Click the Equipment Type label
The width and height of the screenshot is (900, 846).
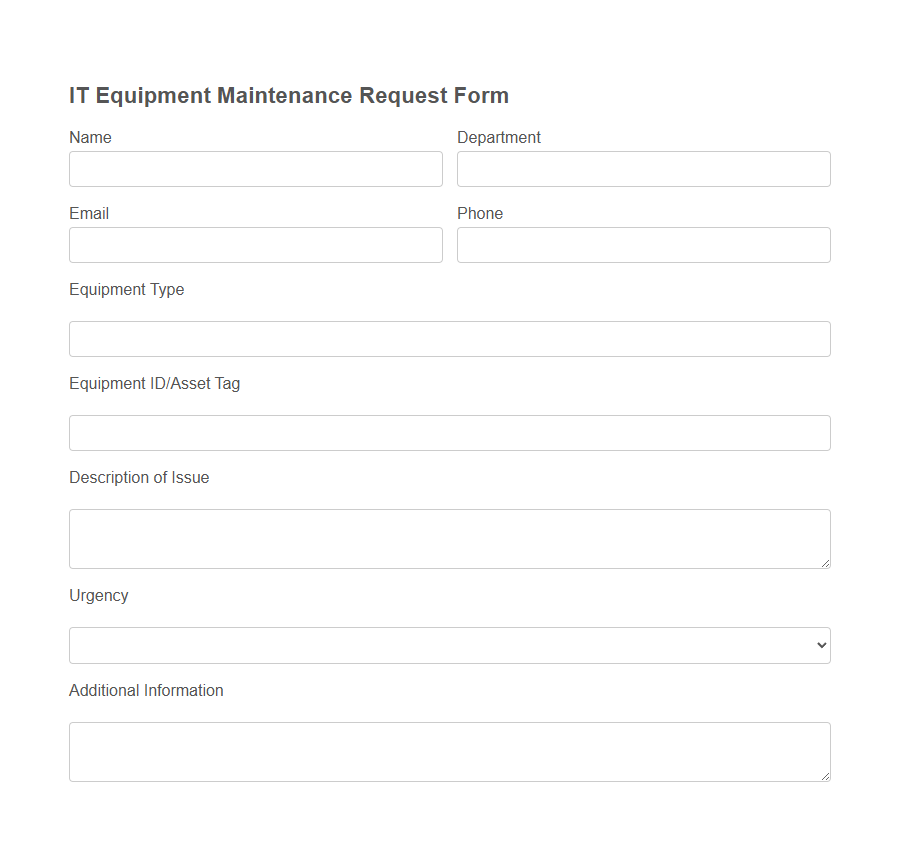[126, 289]
